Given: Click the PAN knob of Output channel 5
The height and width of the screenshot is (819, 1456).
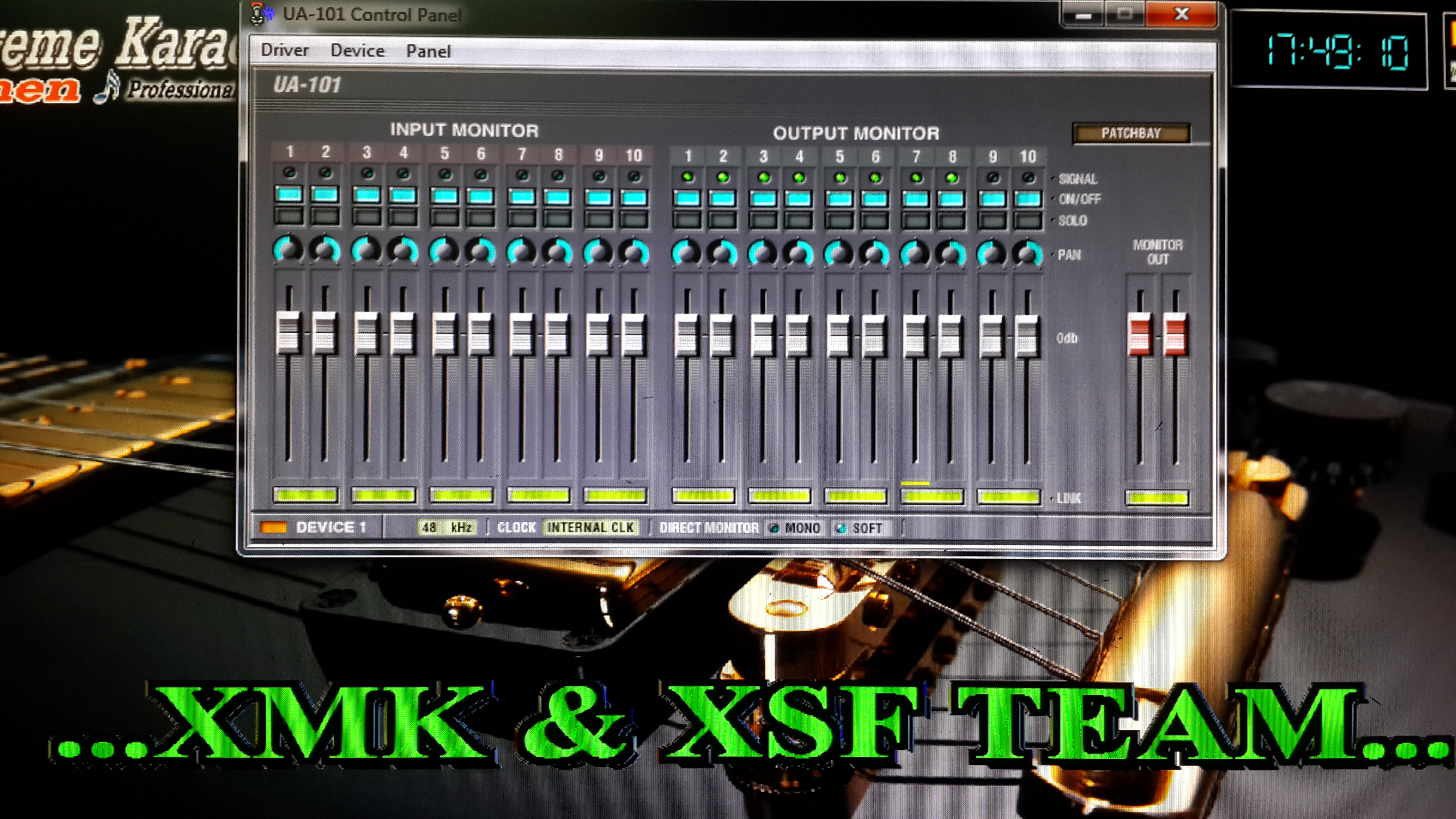Looking at the screenshot, I should (839, 254).
